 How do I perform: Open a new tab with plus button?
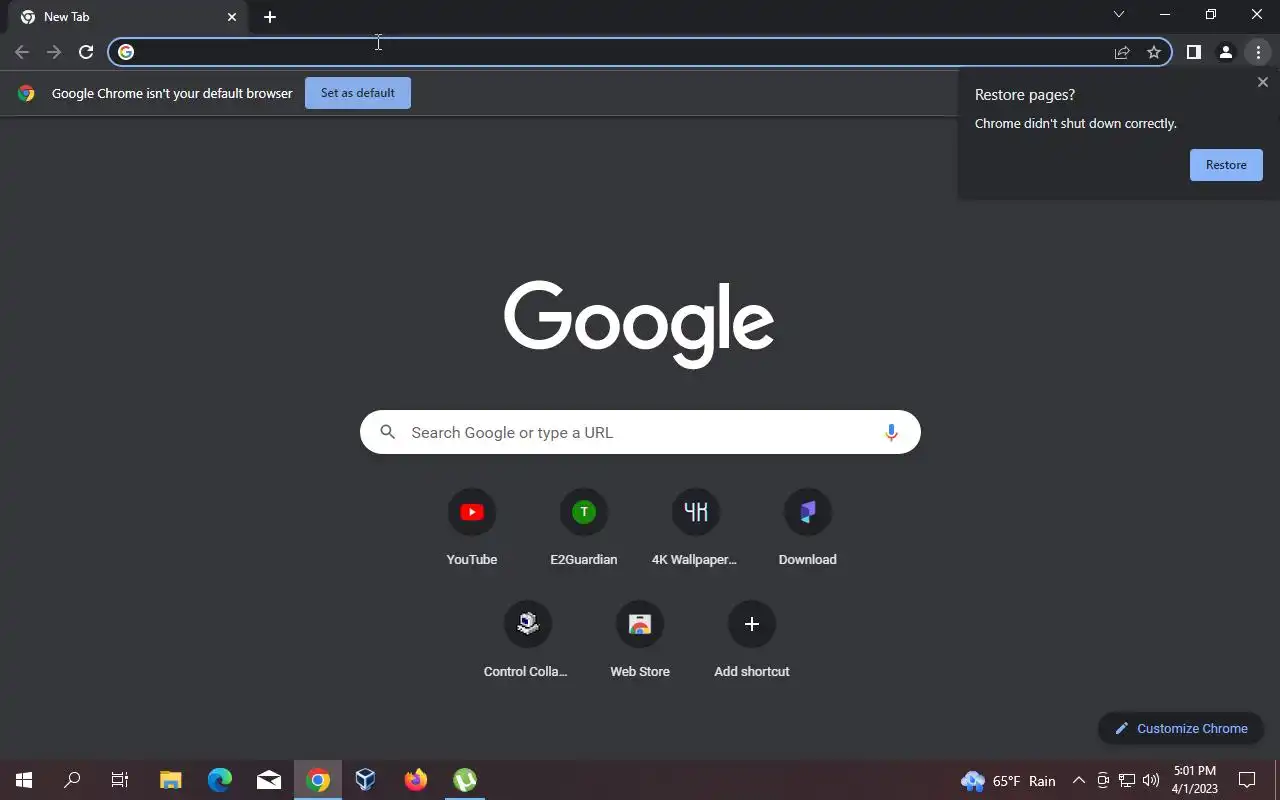(x=270, y=17)
